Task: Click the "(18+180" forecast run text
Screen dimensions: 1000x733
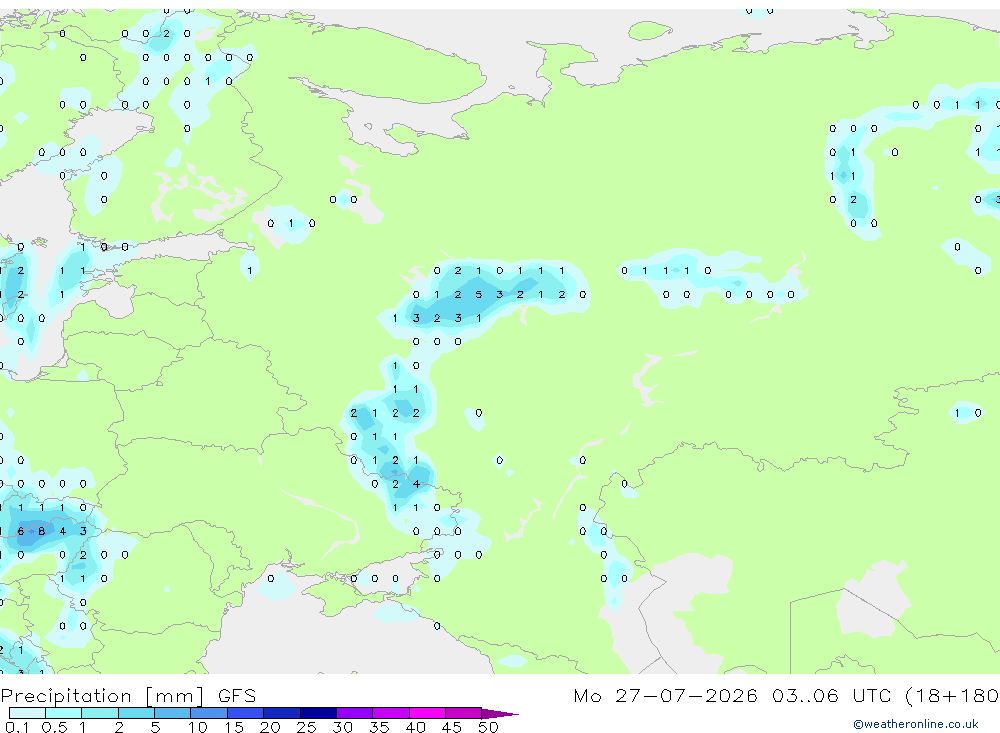Action: 952,695
